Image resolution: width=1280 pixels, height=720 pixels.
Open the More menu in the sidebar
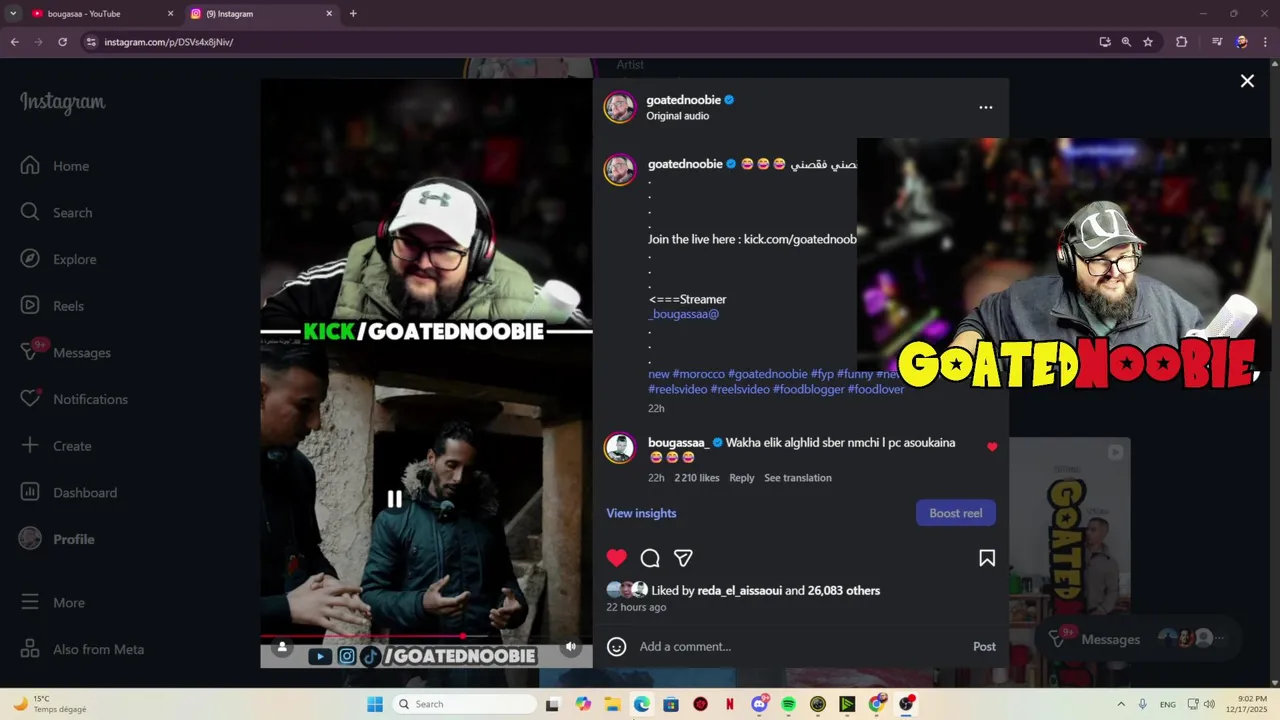53,603
